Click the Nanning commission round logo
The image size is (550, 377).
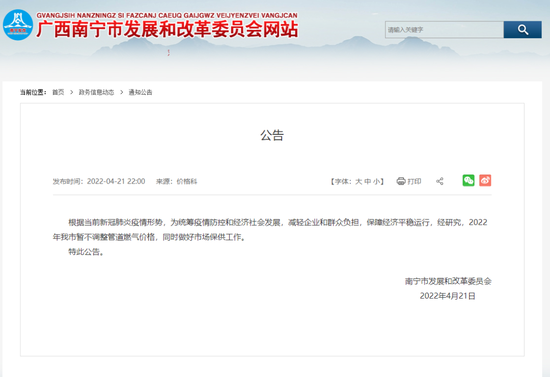coord(18,25)
